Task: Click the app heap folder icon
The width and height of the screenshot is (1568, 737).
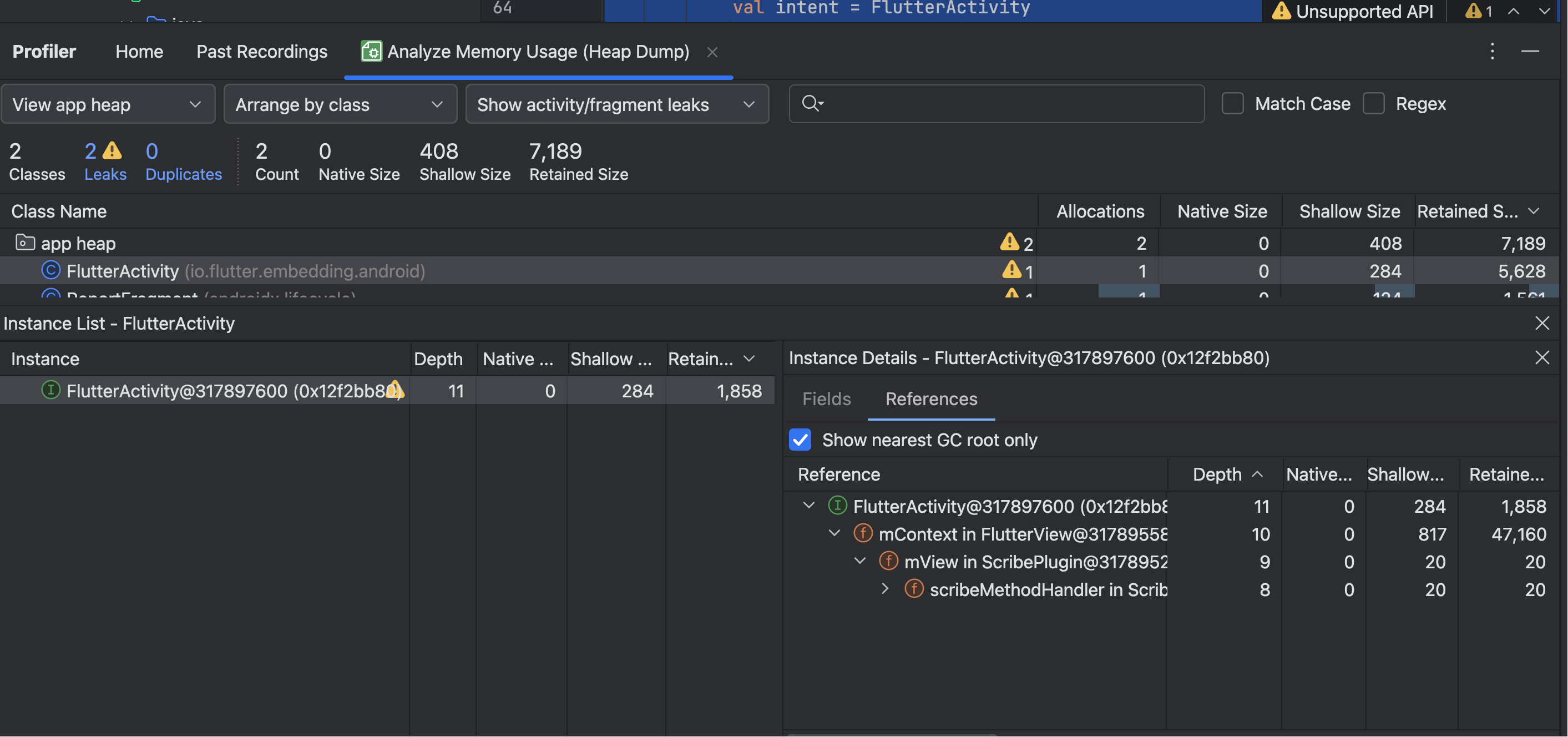Action: (x=24, y=243)
